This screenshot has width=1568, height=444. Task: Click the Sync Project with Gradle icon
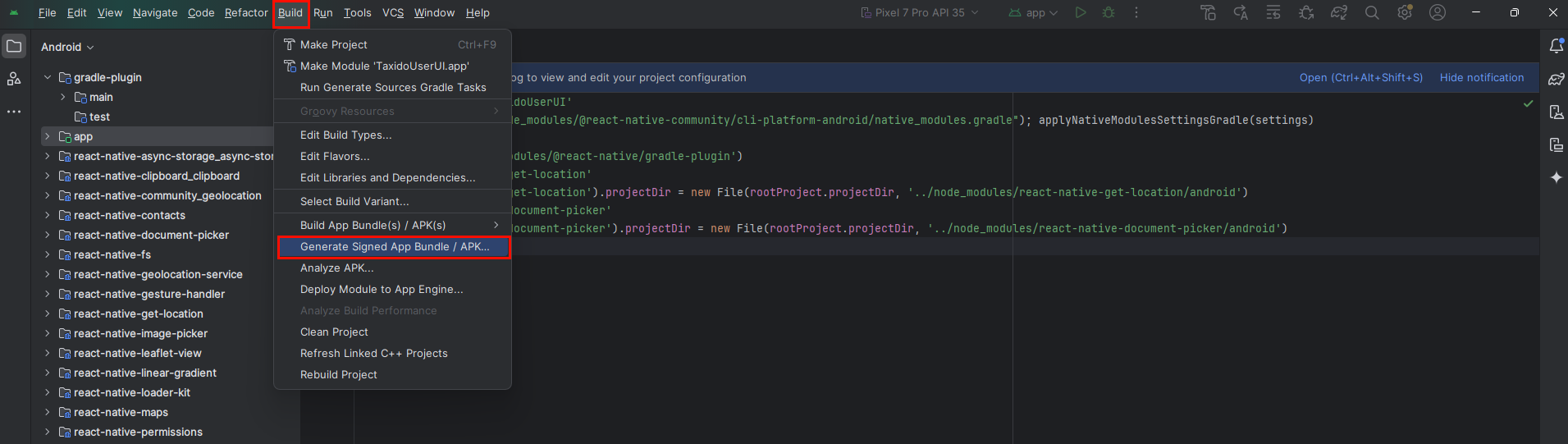point(1339,13)
